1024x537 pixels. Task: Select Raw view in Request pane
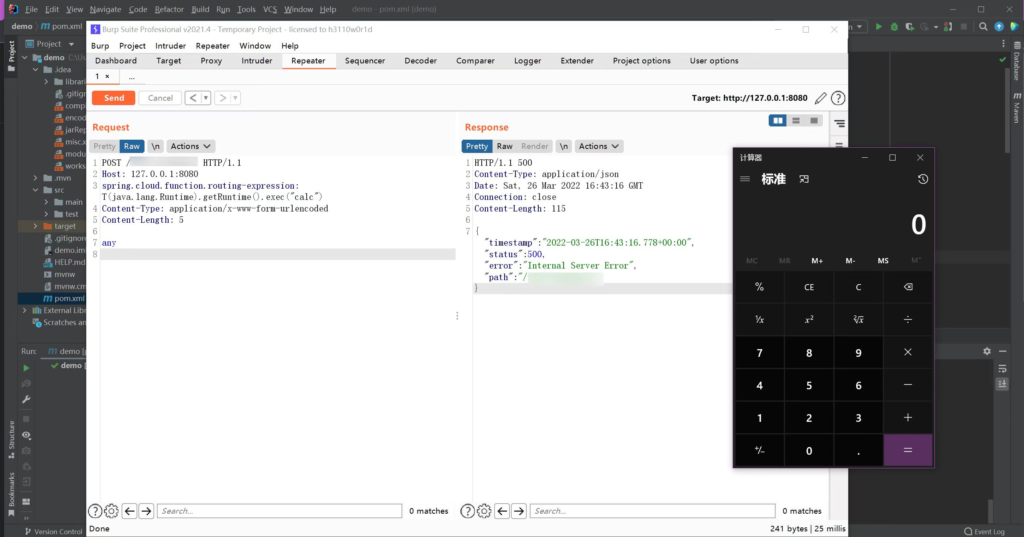[132, 146]
